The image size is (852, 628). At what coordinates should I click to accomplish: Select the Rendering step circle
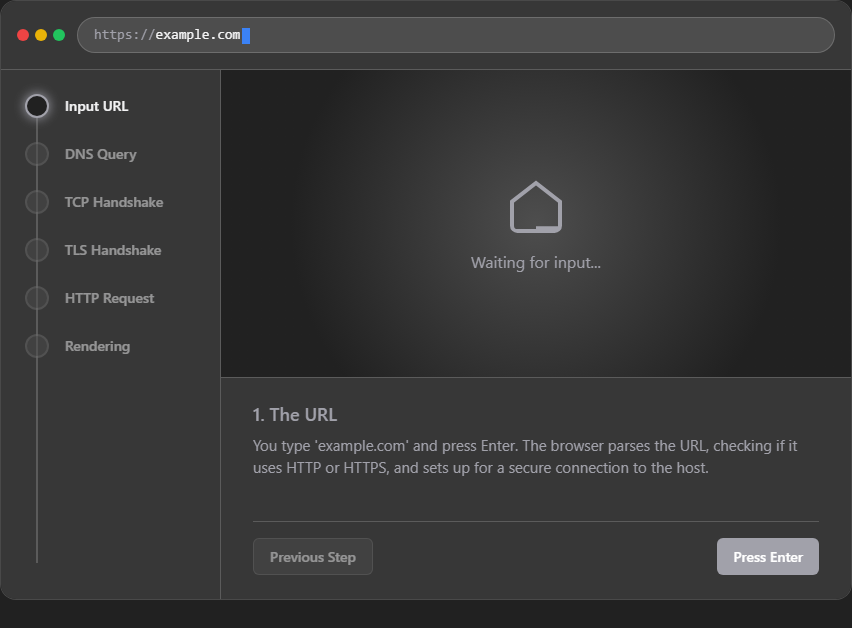tap(37, 346)
